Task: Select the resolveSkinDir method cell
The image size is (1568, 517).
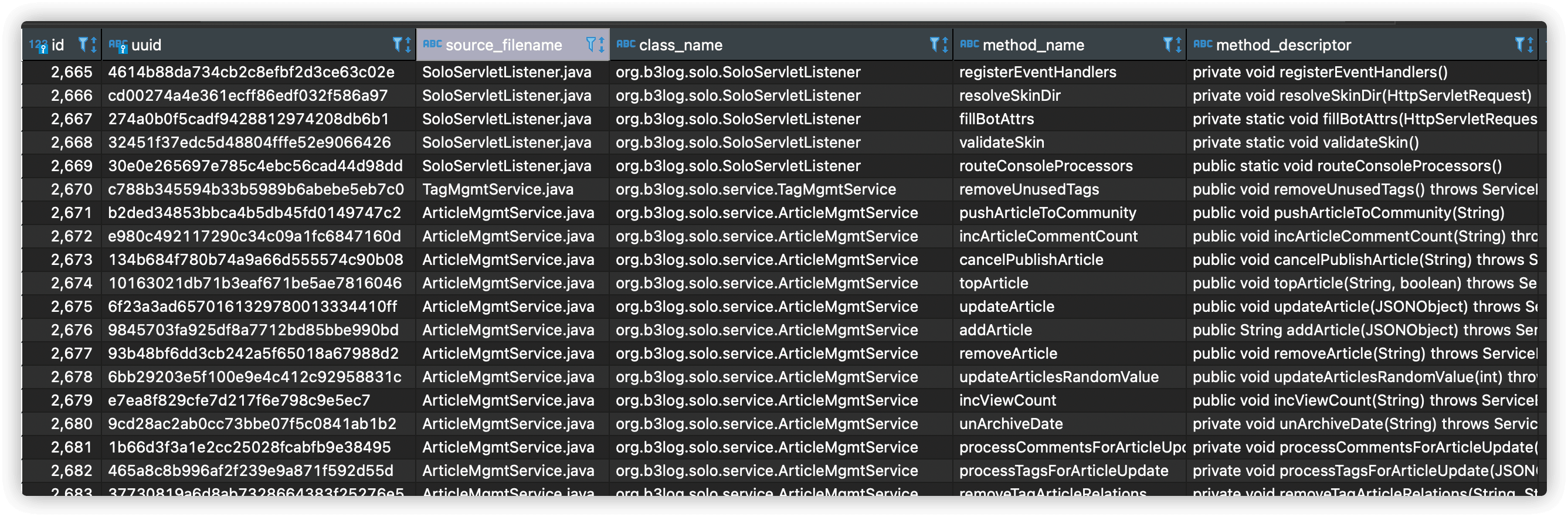Action: [1070, 96]
